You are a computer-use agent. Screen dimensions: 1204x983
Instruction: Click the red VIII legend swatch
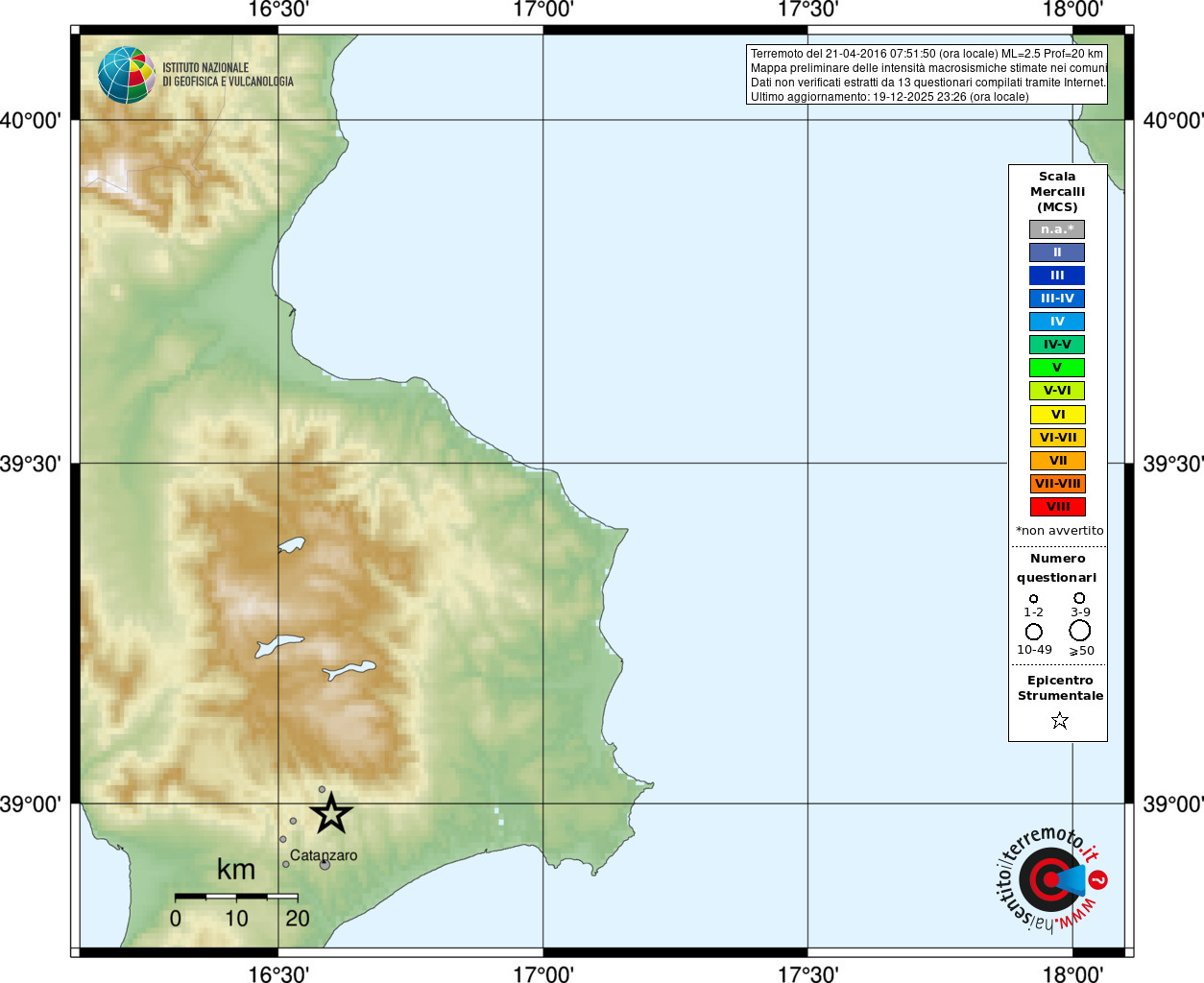tap(1057, 507)
